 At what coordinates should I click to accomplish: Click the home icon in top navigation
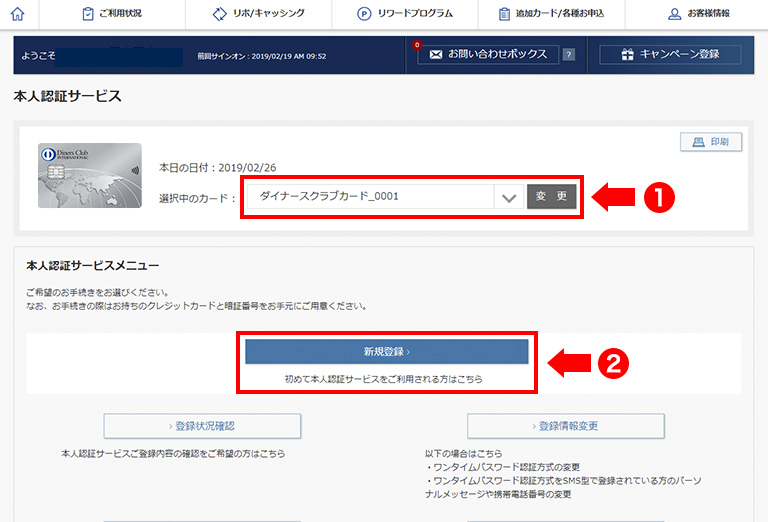[x=19, y=14]
